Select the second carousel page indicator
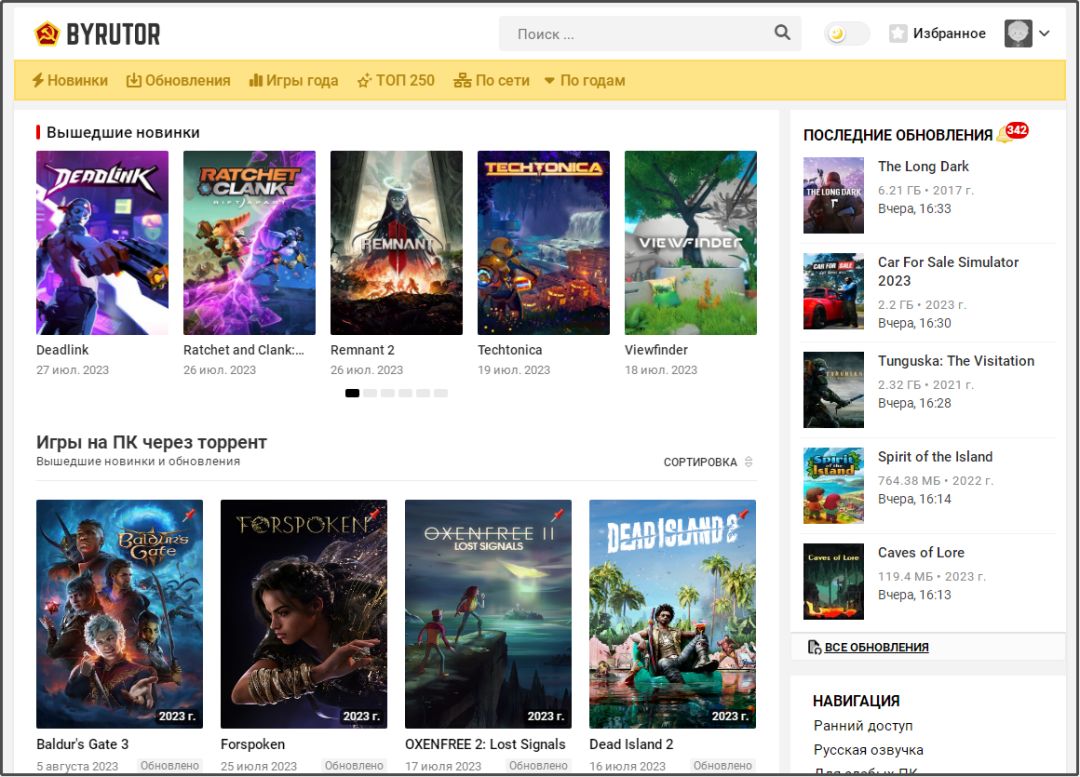 pyautogui.click(x=370, y=393)
